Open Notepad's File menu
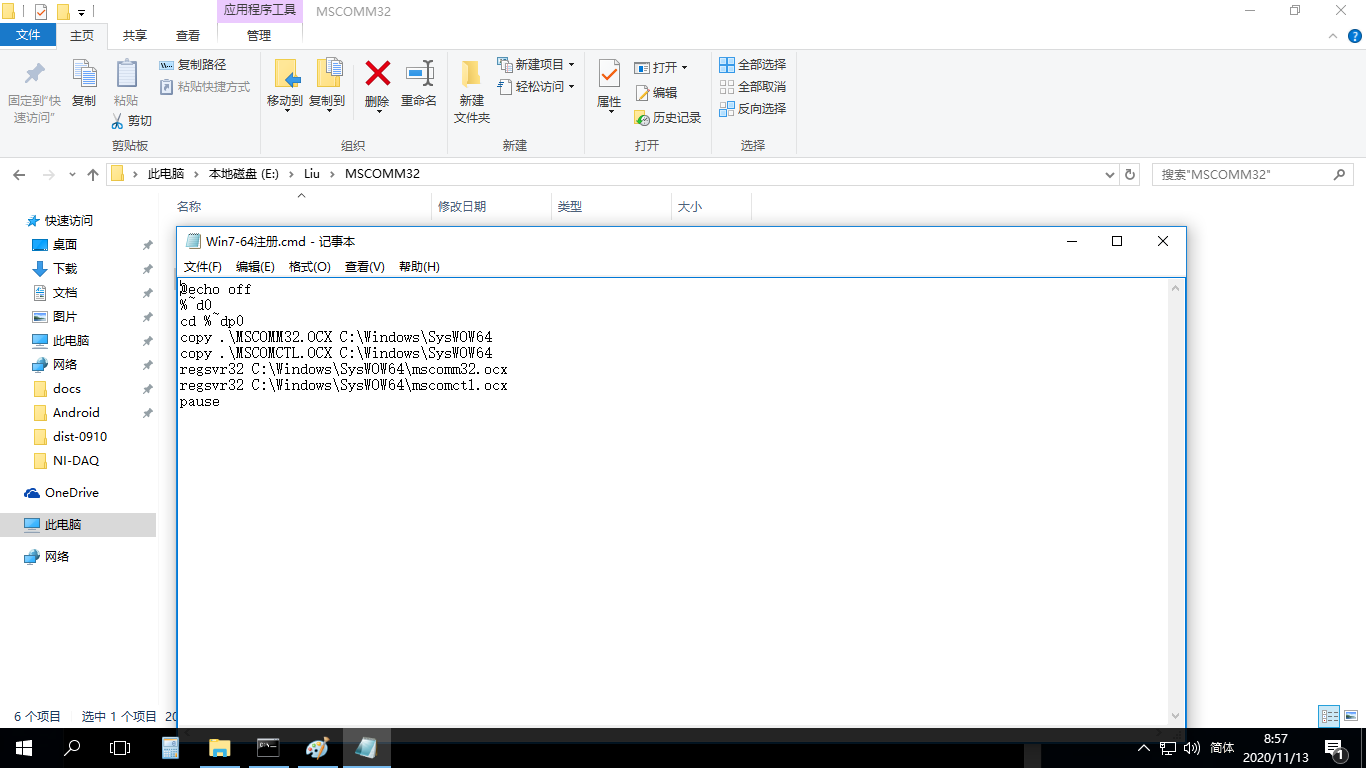 click(x=203, y=267)
